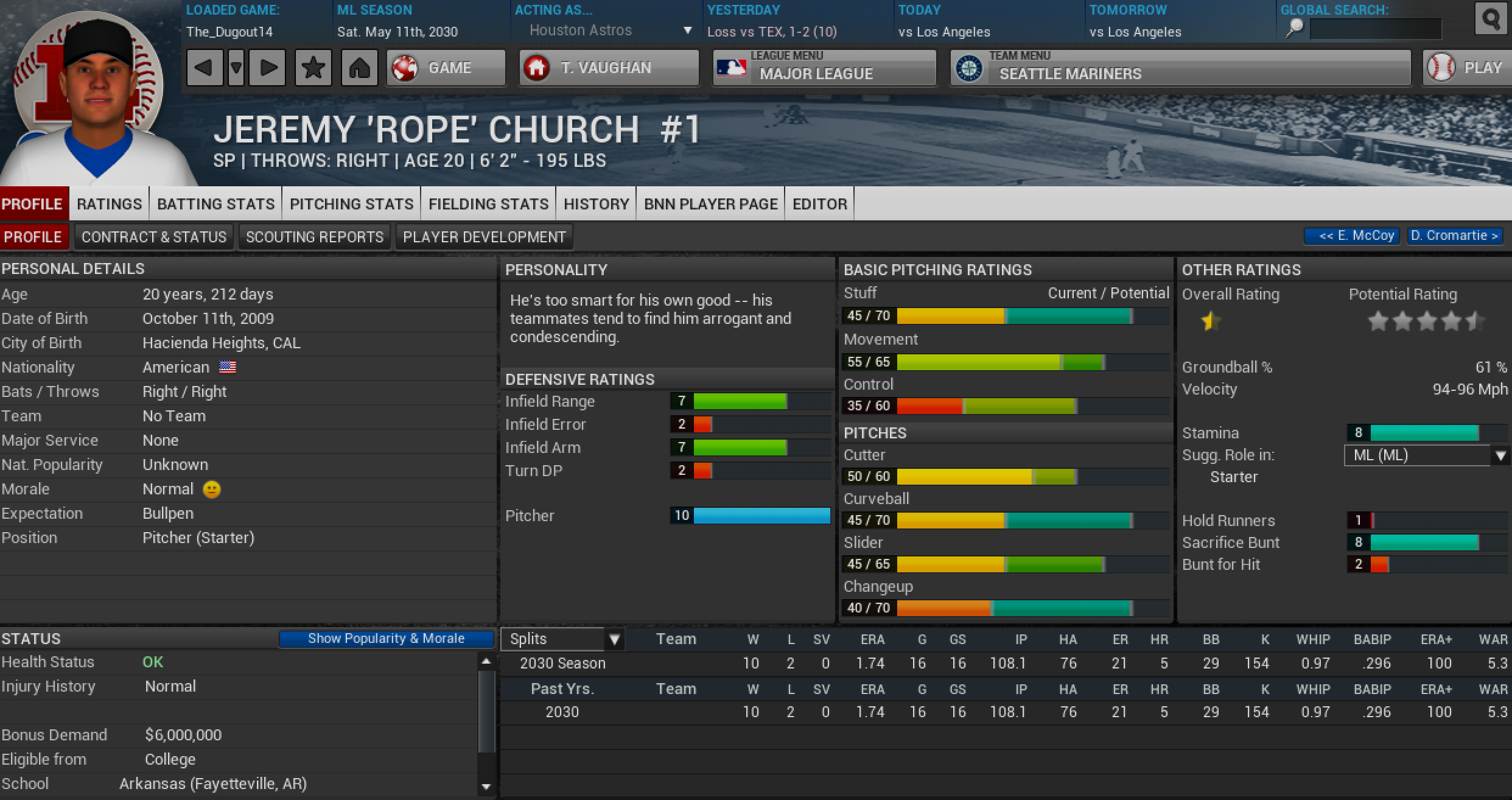Expand the Acting As Houston Astros dropdown
Screen dimensions: 1512x800
[x=687, y=30]
